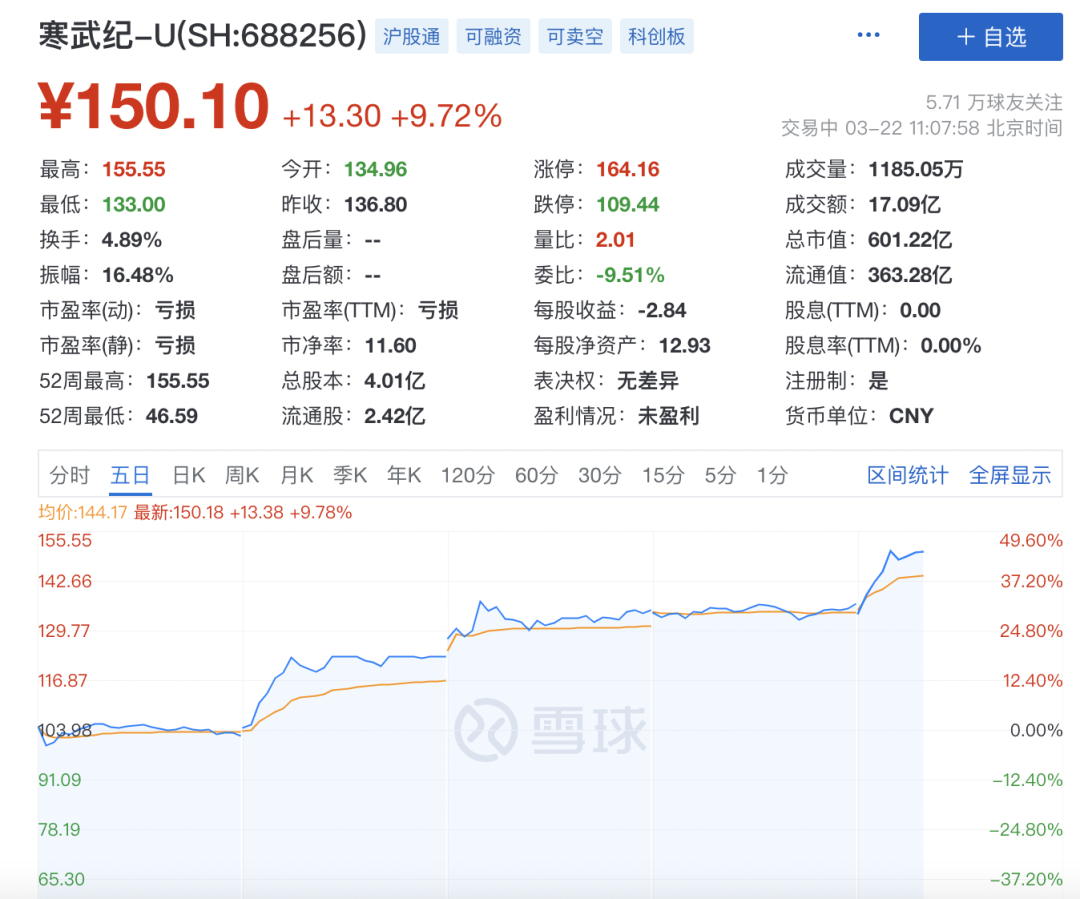Click the 成交量 value 1185.05万
The width and height of the screenshot is (1080, 899).
(915, 169)
